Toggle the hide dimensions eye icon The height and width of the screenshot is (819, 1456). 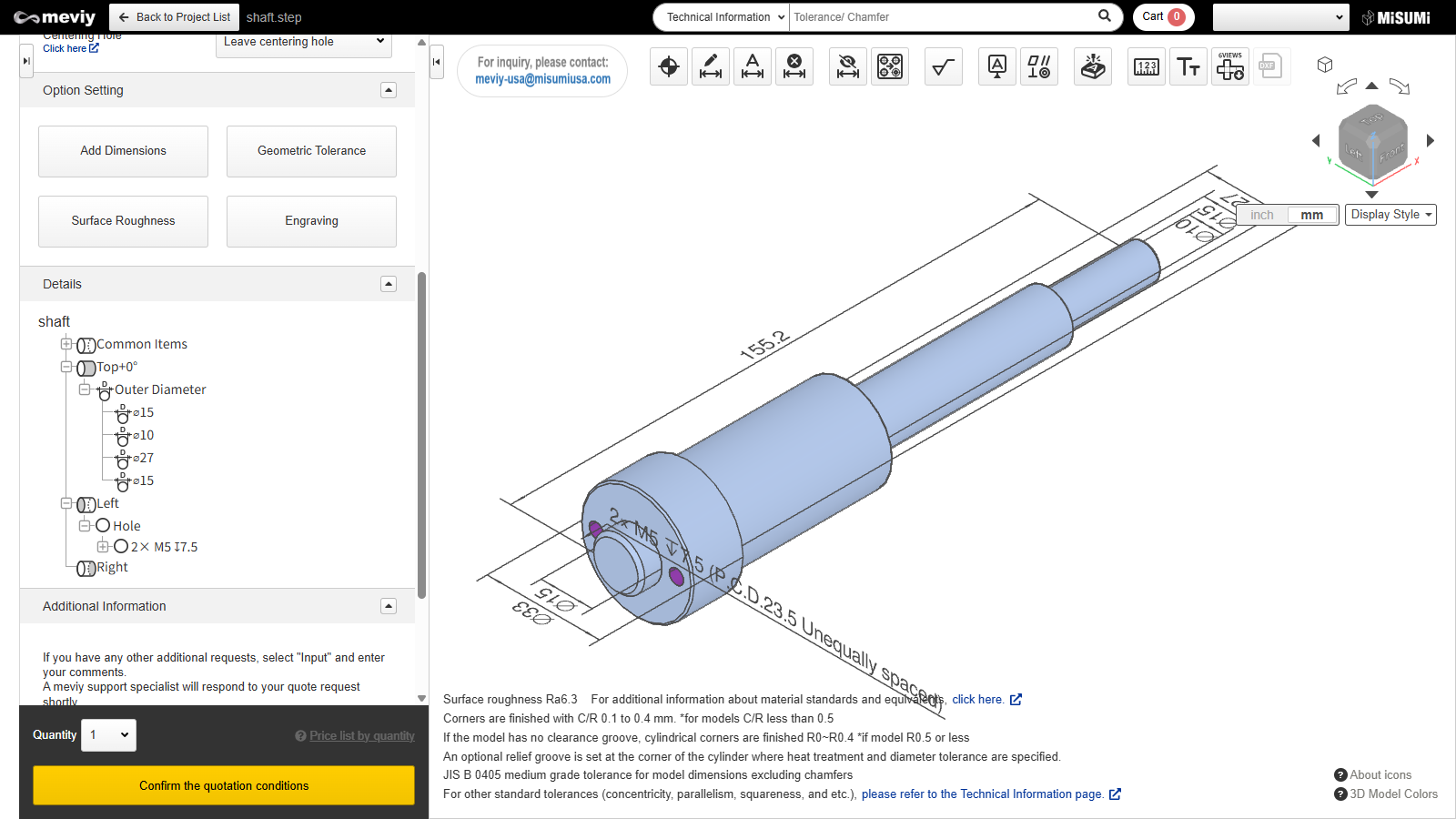coord(847,67)
